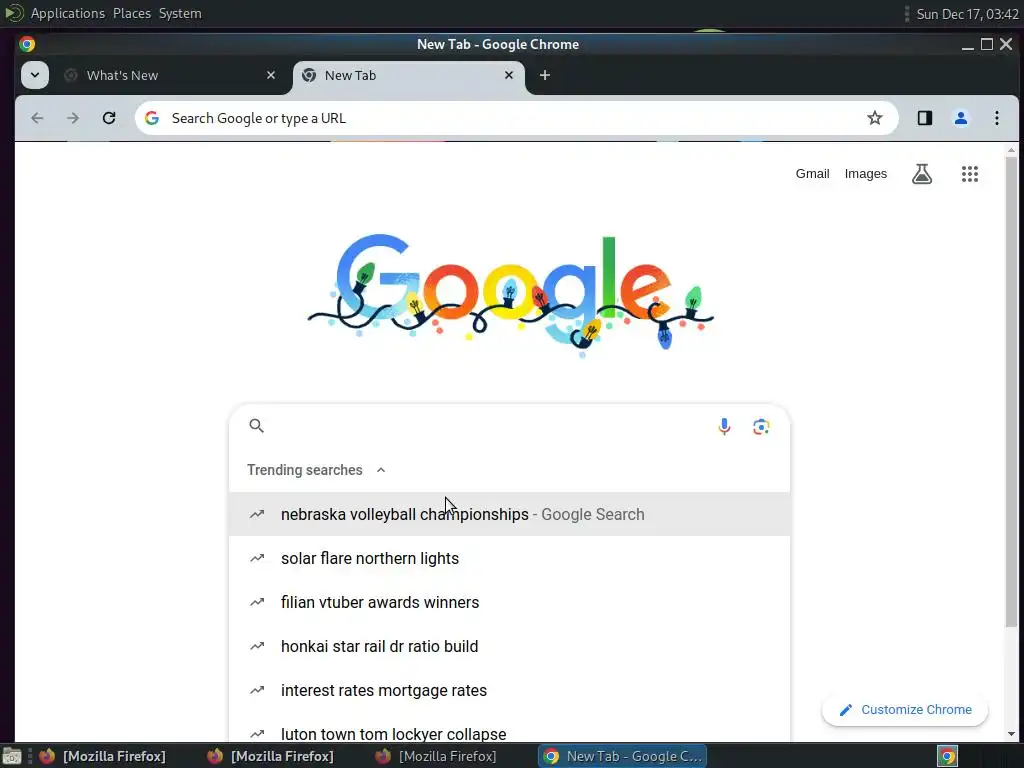
Task: Click the Chrome logo in the title bar
Action: pos(27,44)
